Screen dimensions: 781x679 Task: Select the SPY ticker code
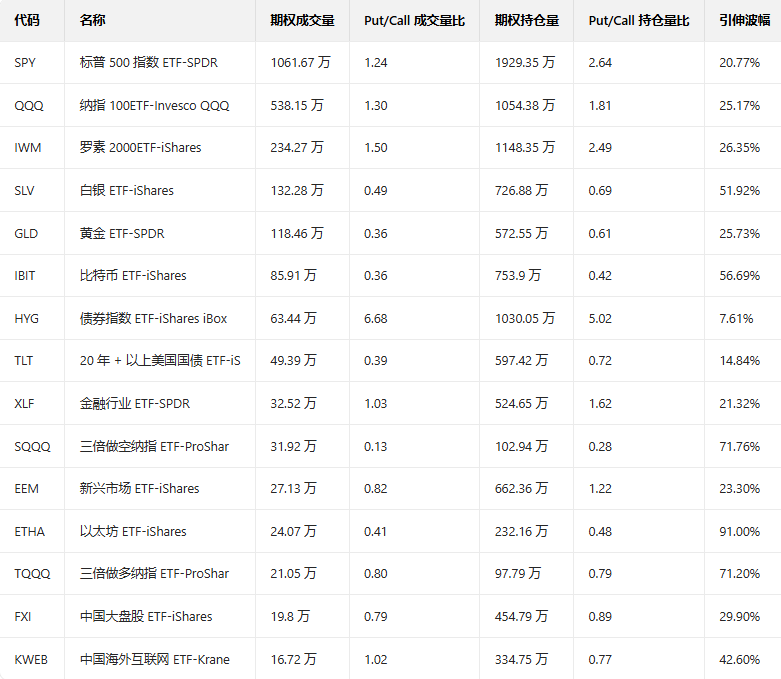point(25,63)
